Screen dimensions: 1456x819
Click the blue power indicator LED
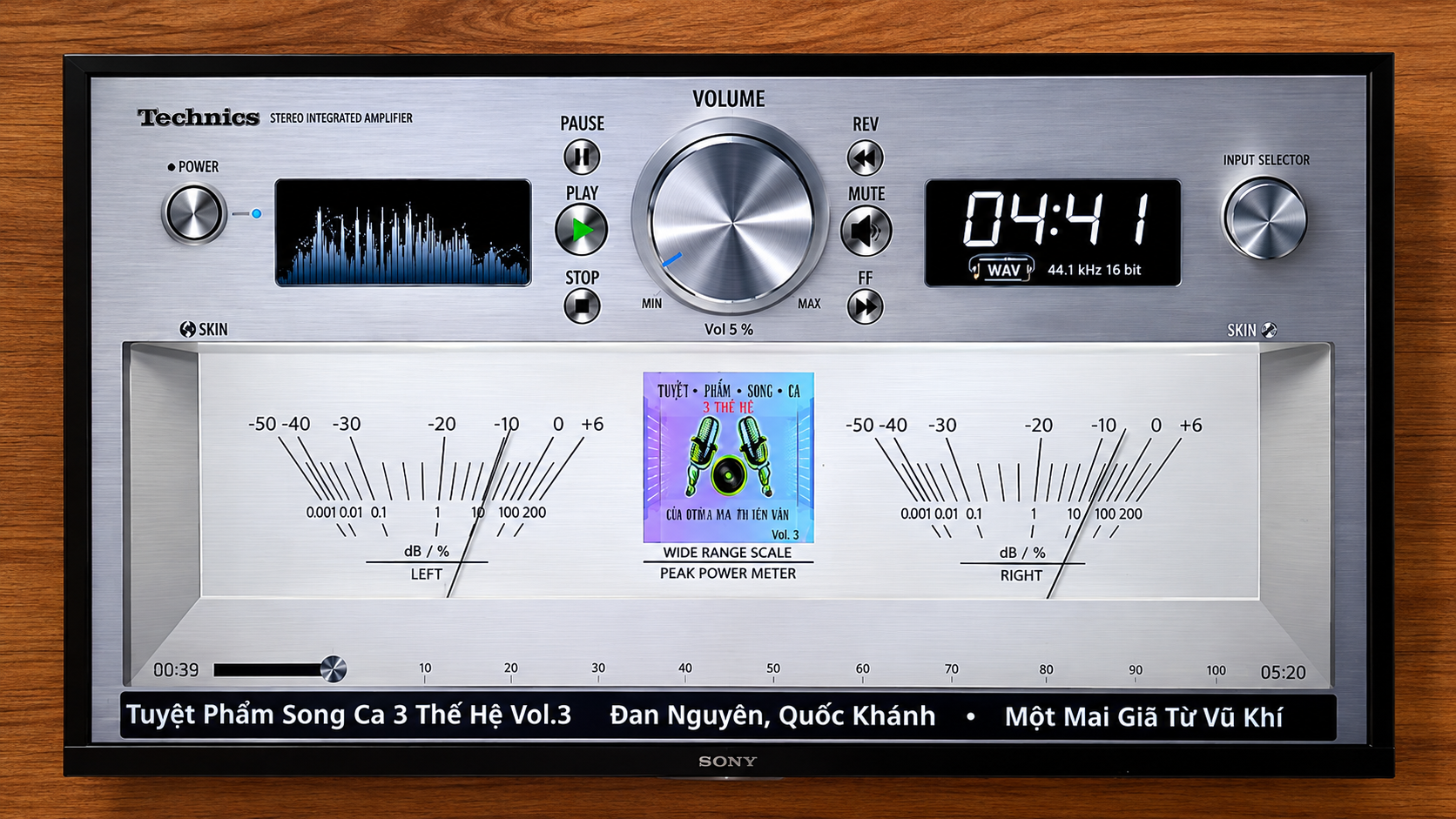257,213
